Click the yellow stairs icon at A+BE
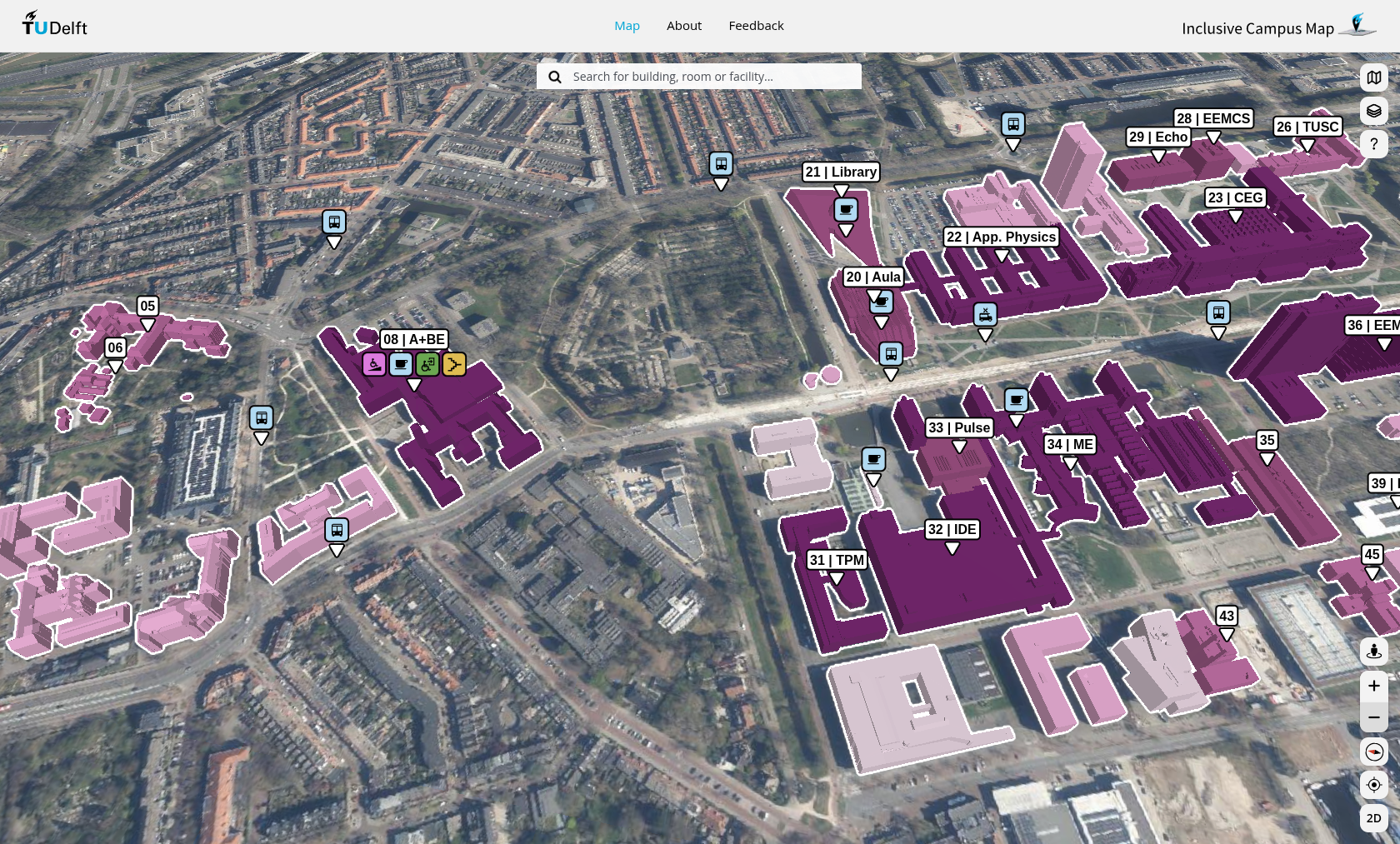The height and width of the screenshot is (844, 1400). pyautogui.click(x=454, y=364)
